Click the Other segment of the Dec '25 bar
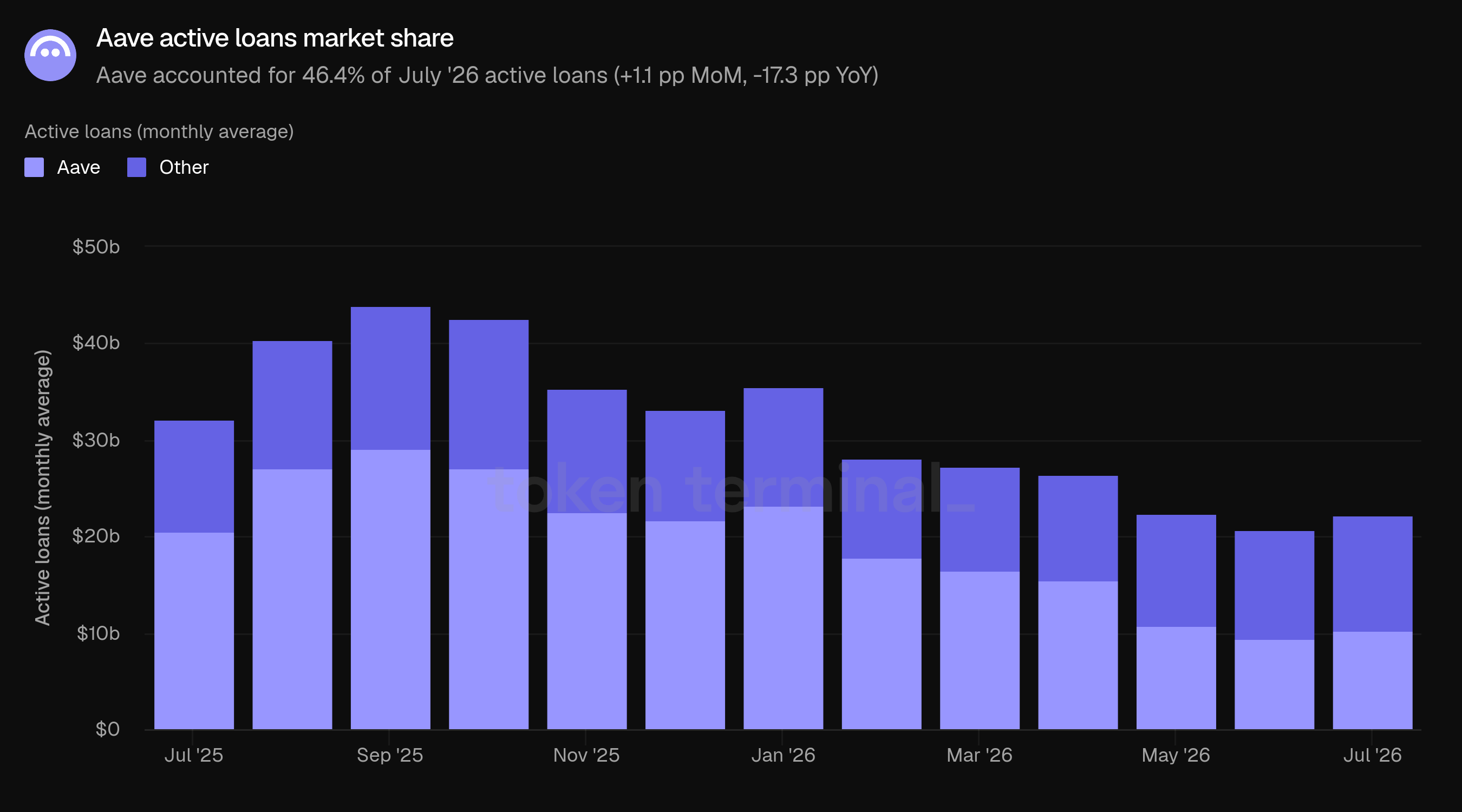Image resolution: width=1462 pixels, height=812 pixels. pyautogui.click(x=685, y=466)
